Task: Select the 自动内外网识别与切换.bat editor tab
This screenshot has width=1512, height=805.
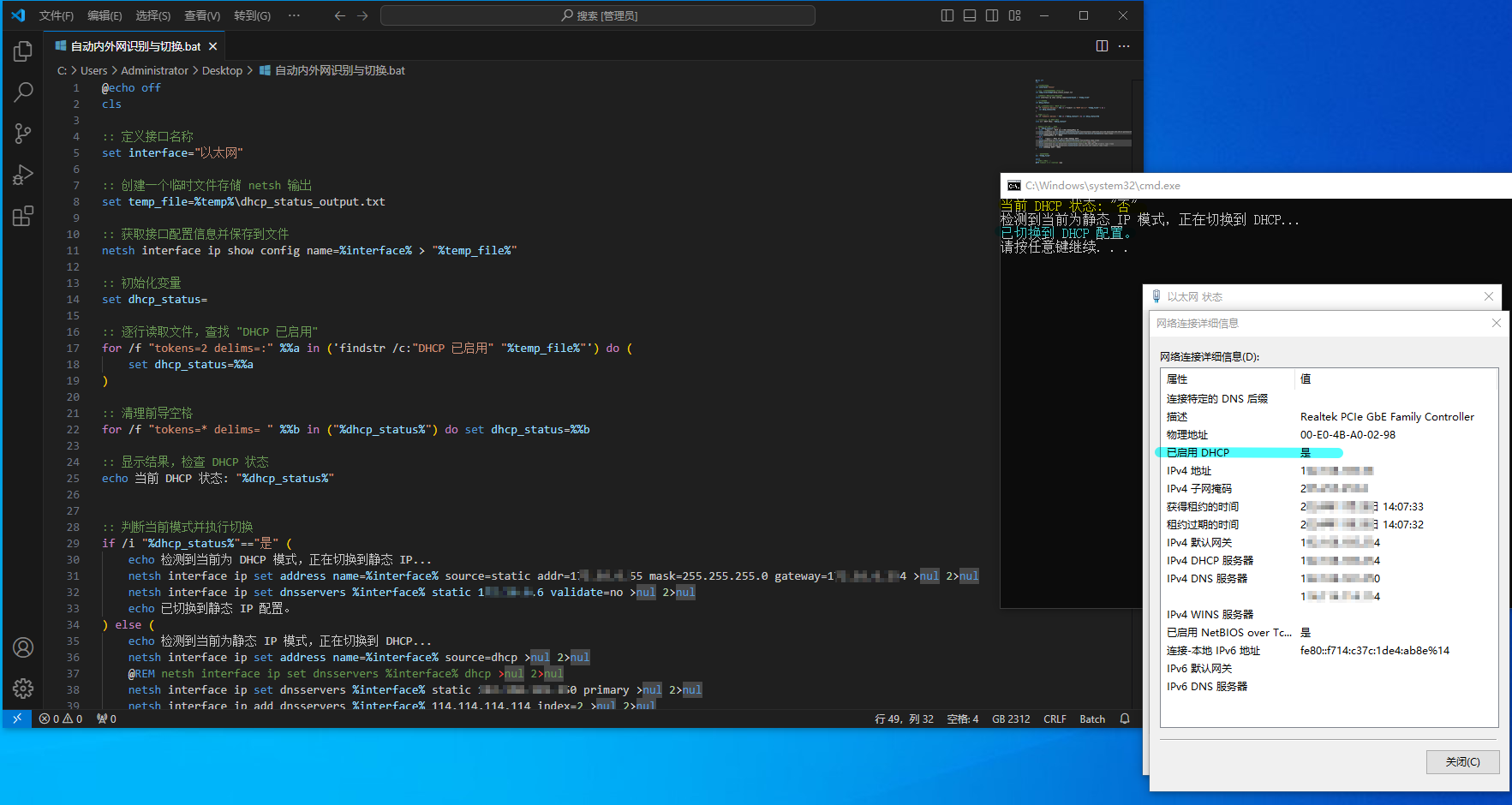Action: click(x=135, y=46)
